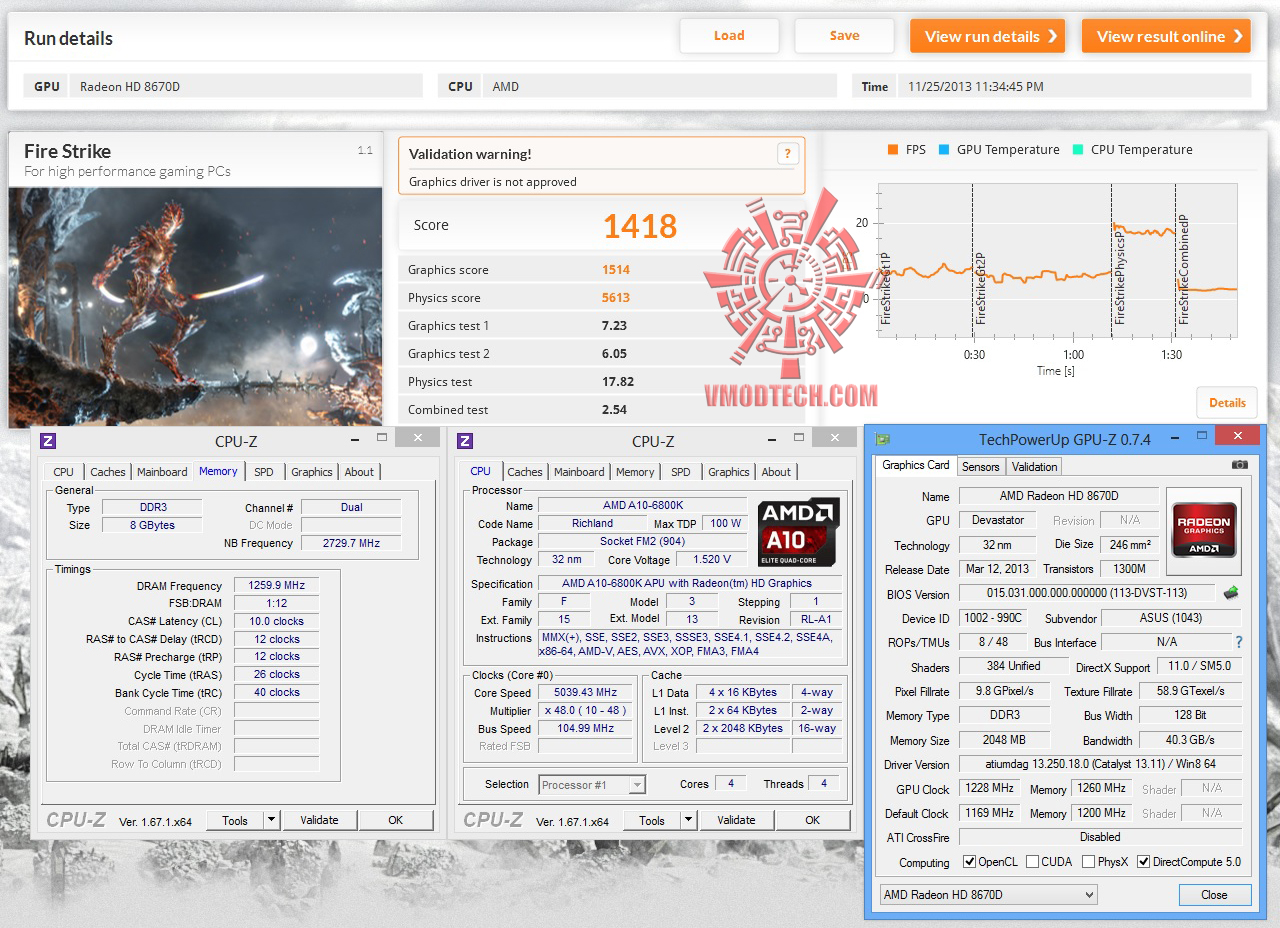Click the DRAM Frequency value 1259.9 MHz

point(277,585)
